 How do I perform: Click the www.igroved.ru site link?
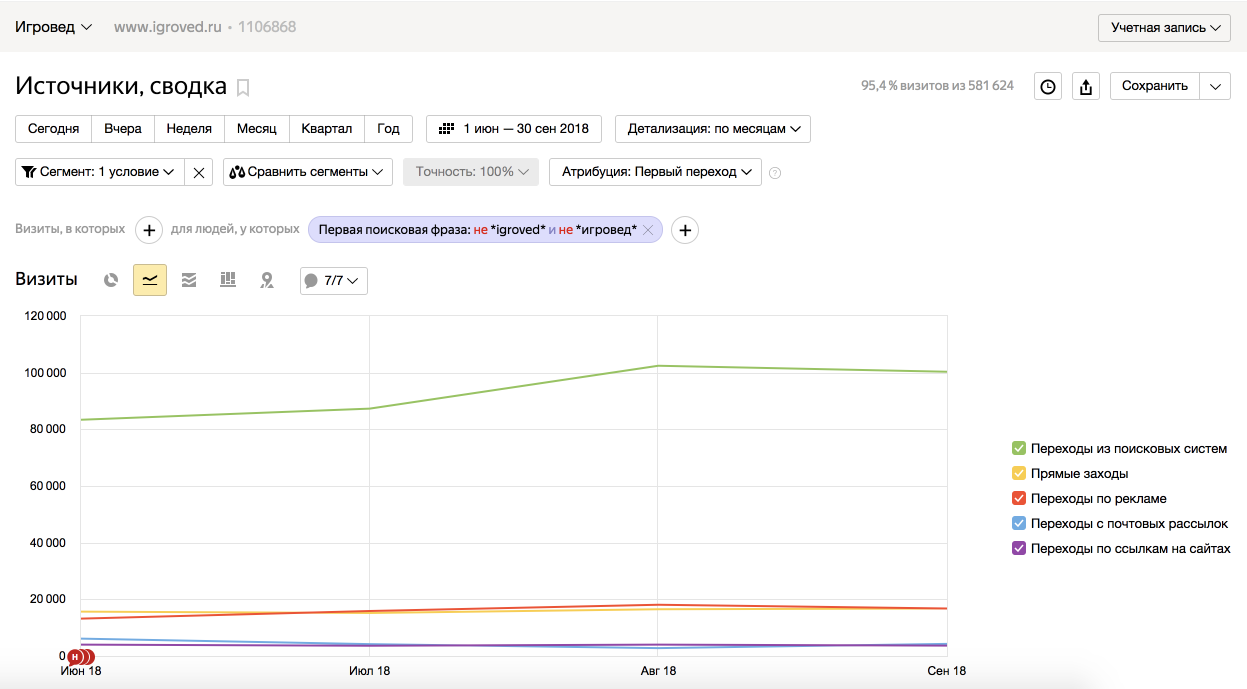pyautogui.click(x=167, y=27)
